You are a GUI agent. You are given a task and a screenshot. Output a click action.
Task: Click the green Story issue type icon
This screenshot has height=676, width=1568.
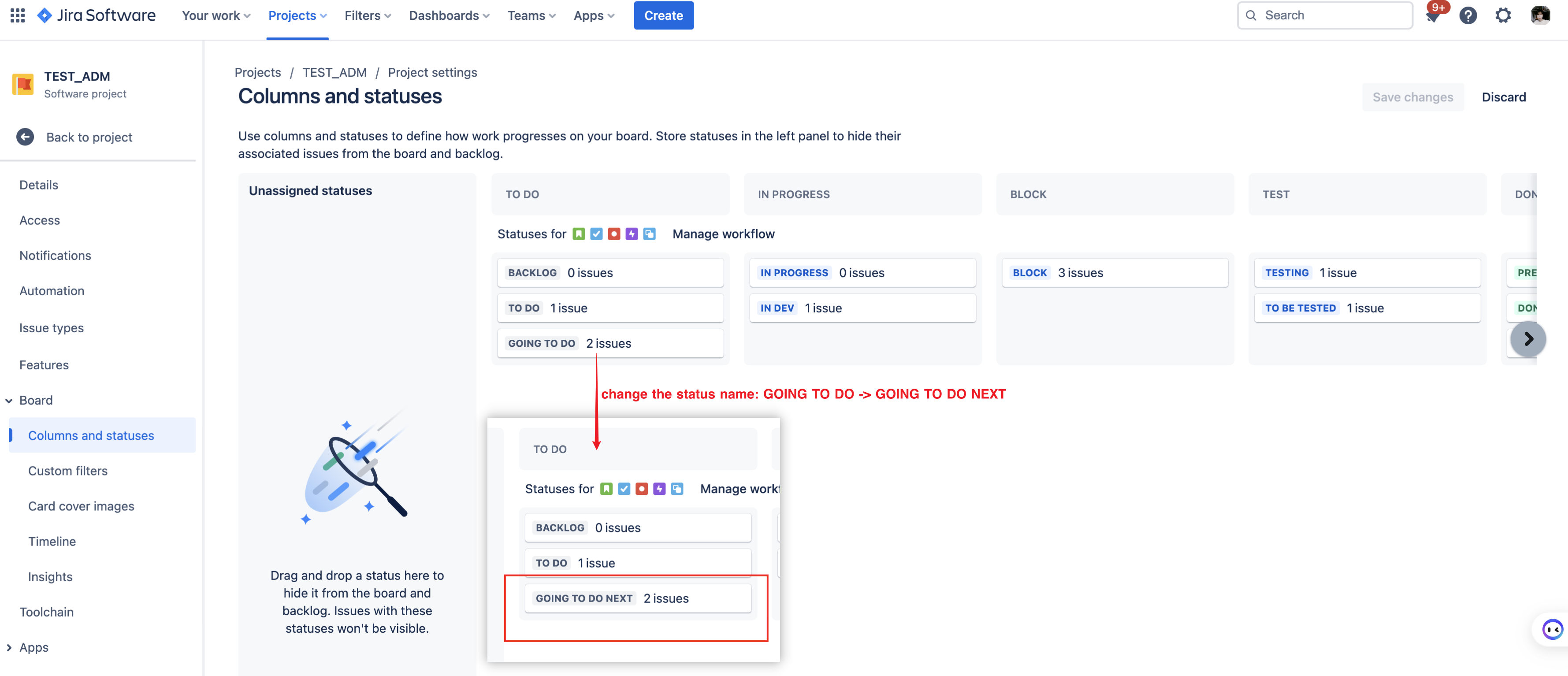pos(579,234)
